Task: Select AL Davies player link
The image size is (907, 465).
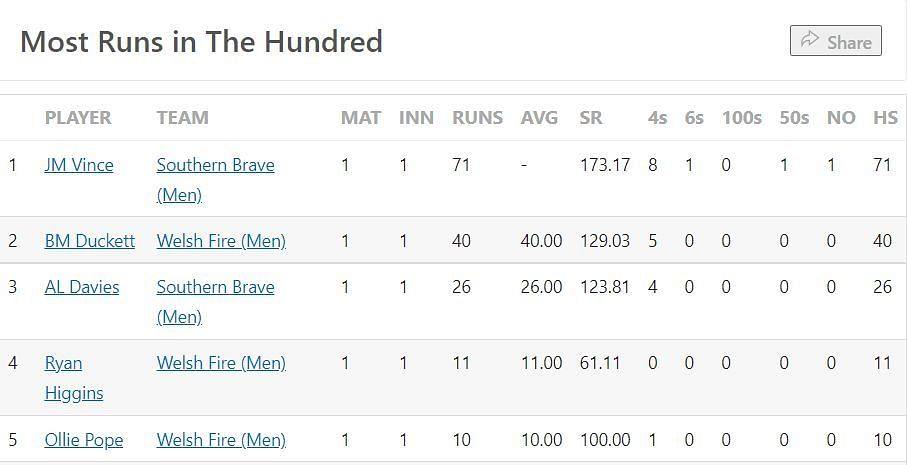Action: coord(82,287)
